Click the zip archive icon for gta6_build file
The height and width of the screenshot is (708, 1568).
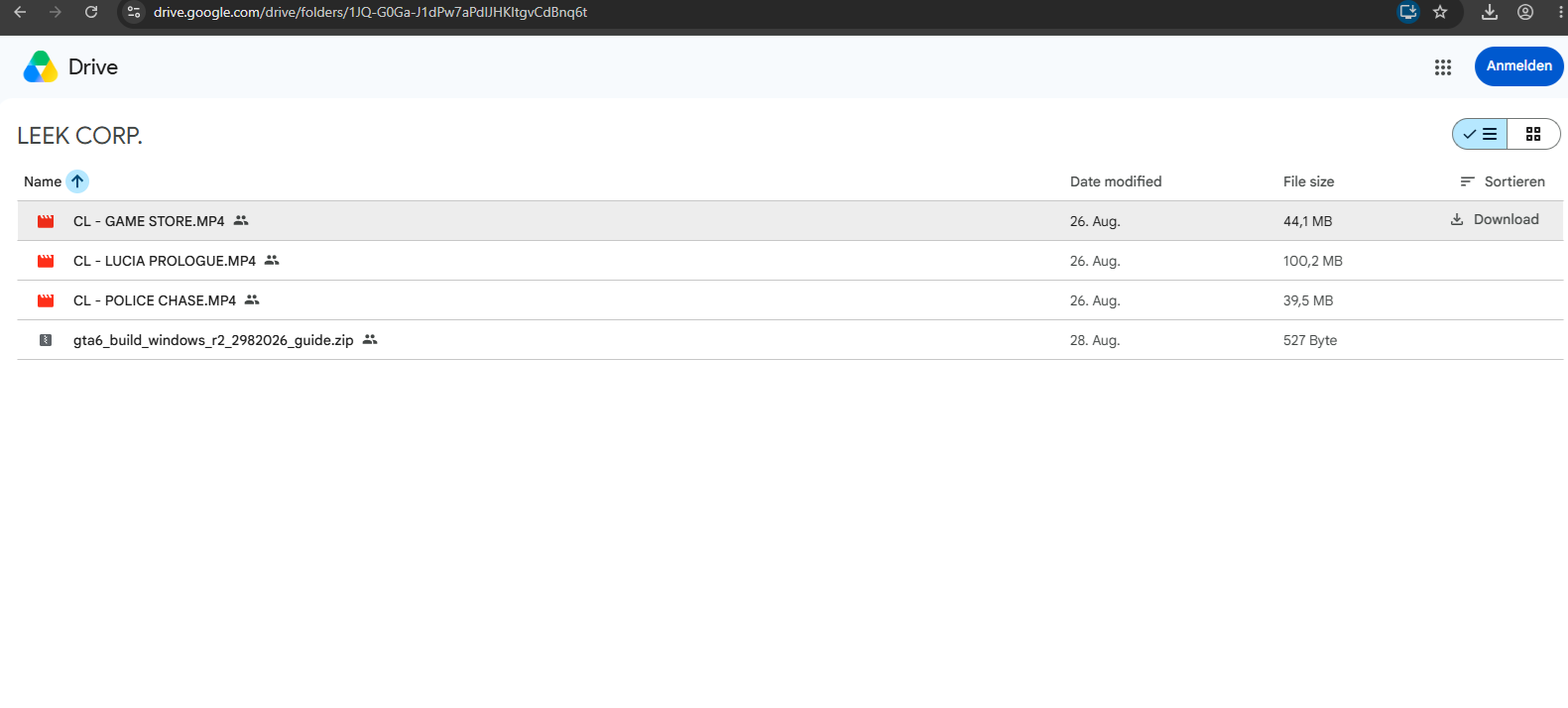tap(46, 340)
